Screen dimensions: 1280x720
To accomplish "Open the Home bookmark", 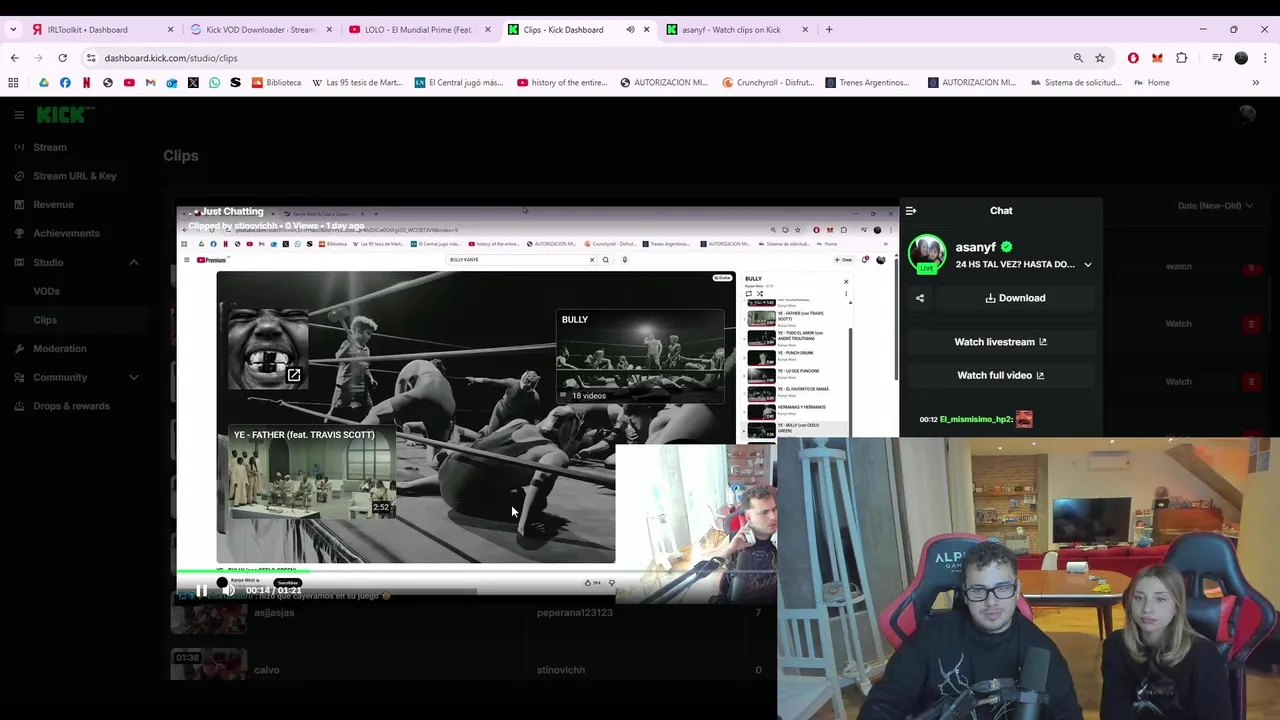I will click(1152, 83).
